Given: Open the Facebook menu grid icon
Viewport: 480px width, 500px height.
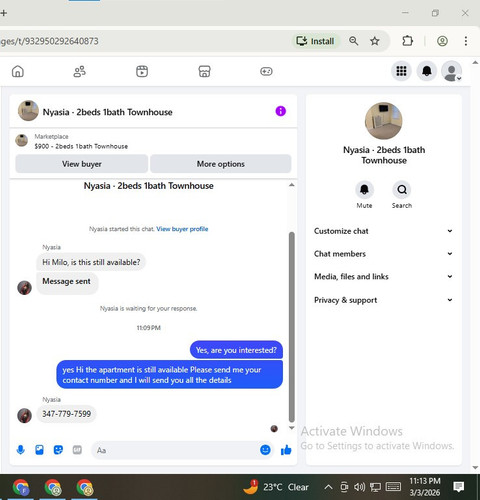Looking at the screenshot, I should coord(401,71).
